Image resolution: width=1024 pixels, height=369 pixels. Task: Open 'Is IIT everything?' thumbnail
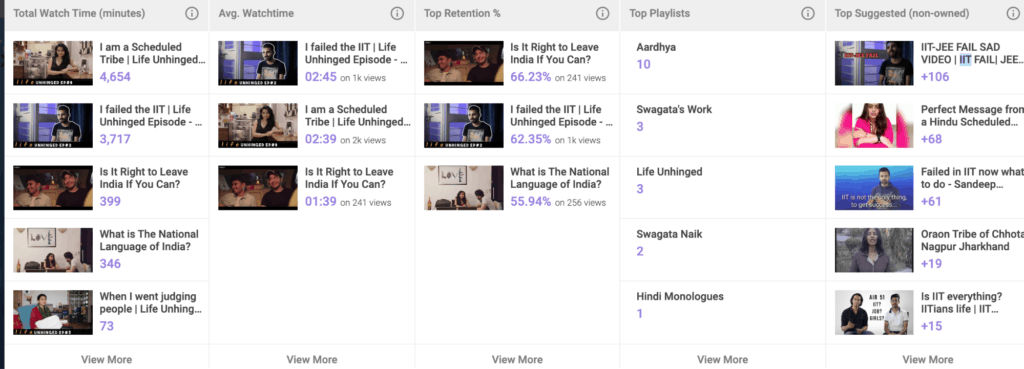point(874,312)
